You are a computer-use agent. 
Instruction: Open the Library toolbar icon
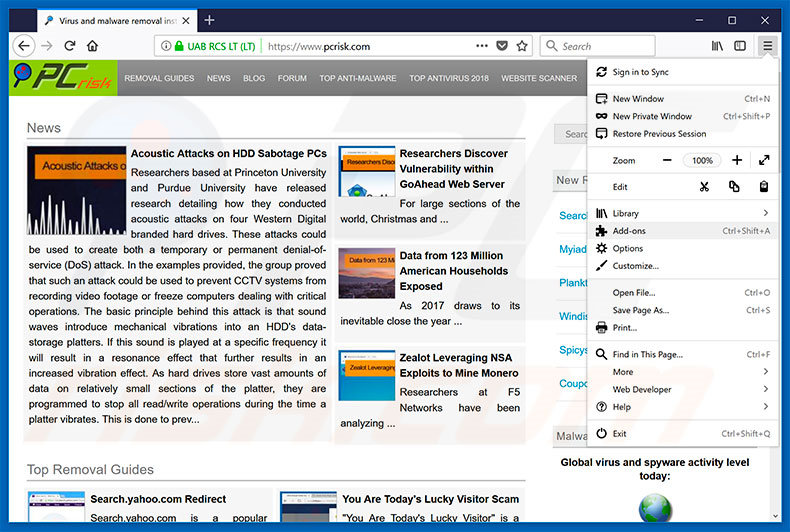[x=717, y=46]
